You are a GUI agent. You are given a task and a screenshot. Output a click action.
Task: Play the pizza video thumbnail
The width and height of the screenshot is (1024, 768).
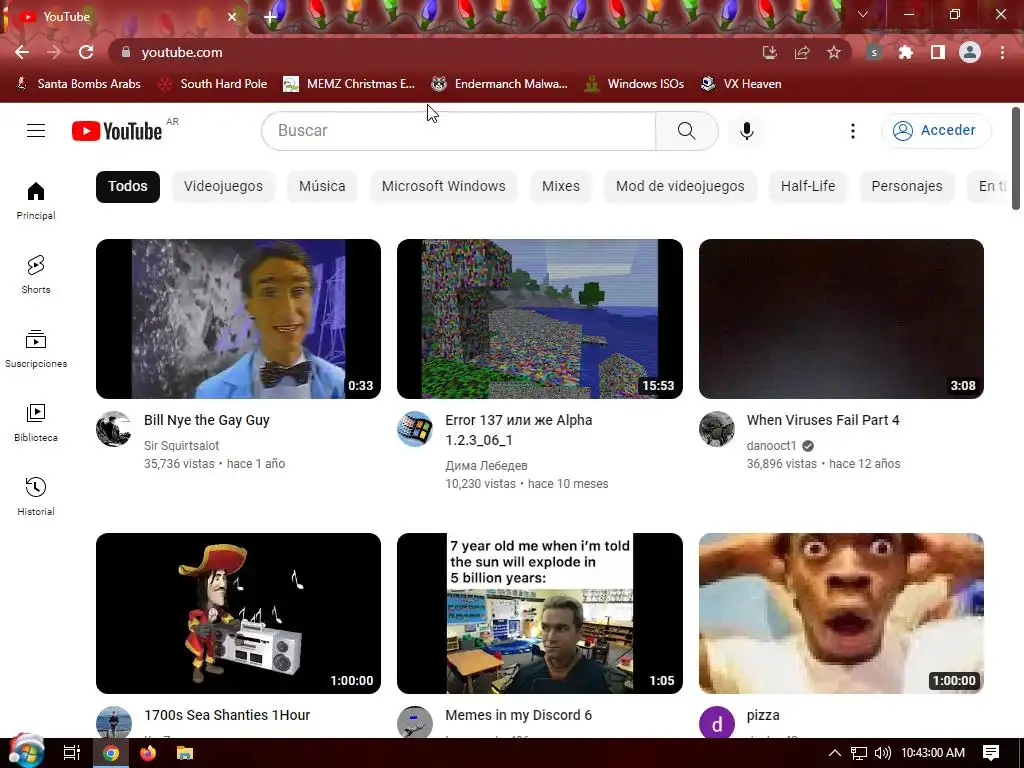point(841,613)
